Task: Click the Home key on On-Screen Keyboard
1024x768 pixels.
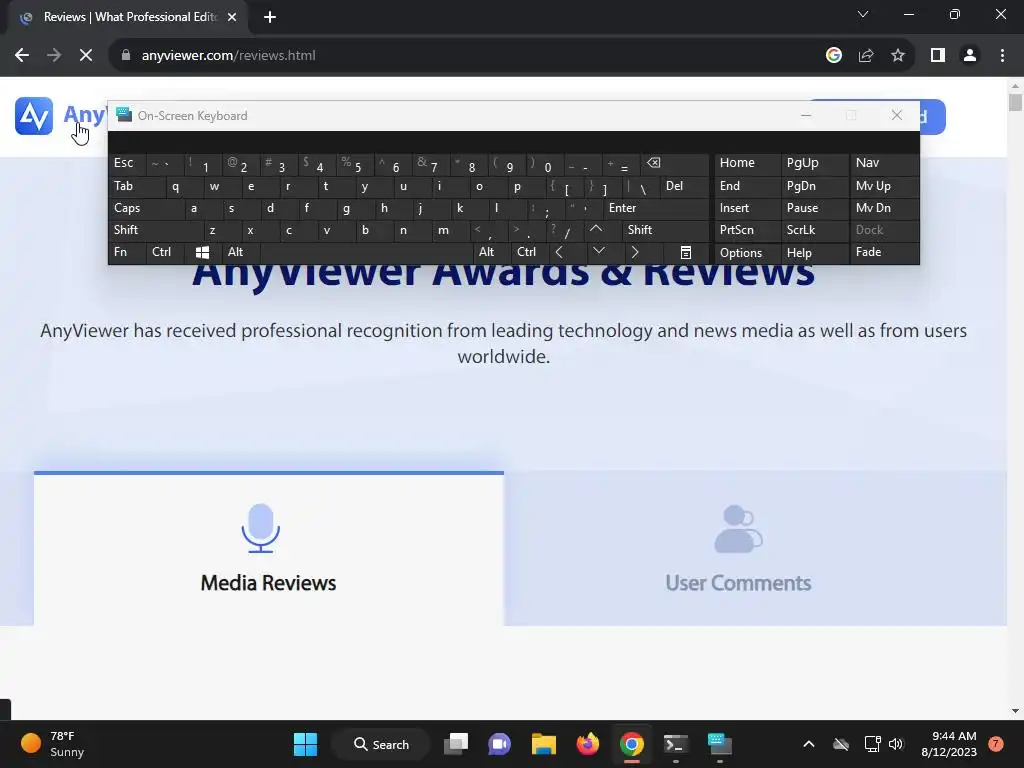Action: tap(747, 164)
